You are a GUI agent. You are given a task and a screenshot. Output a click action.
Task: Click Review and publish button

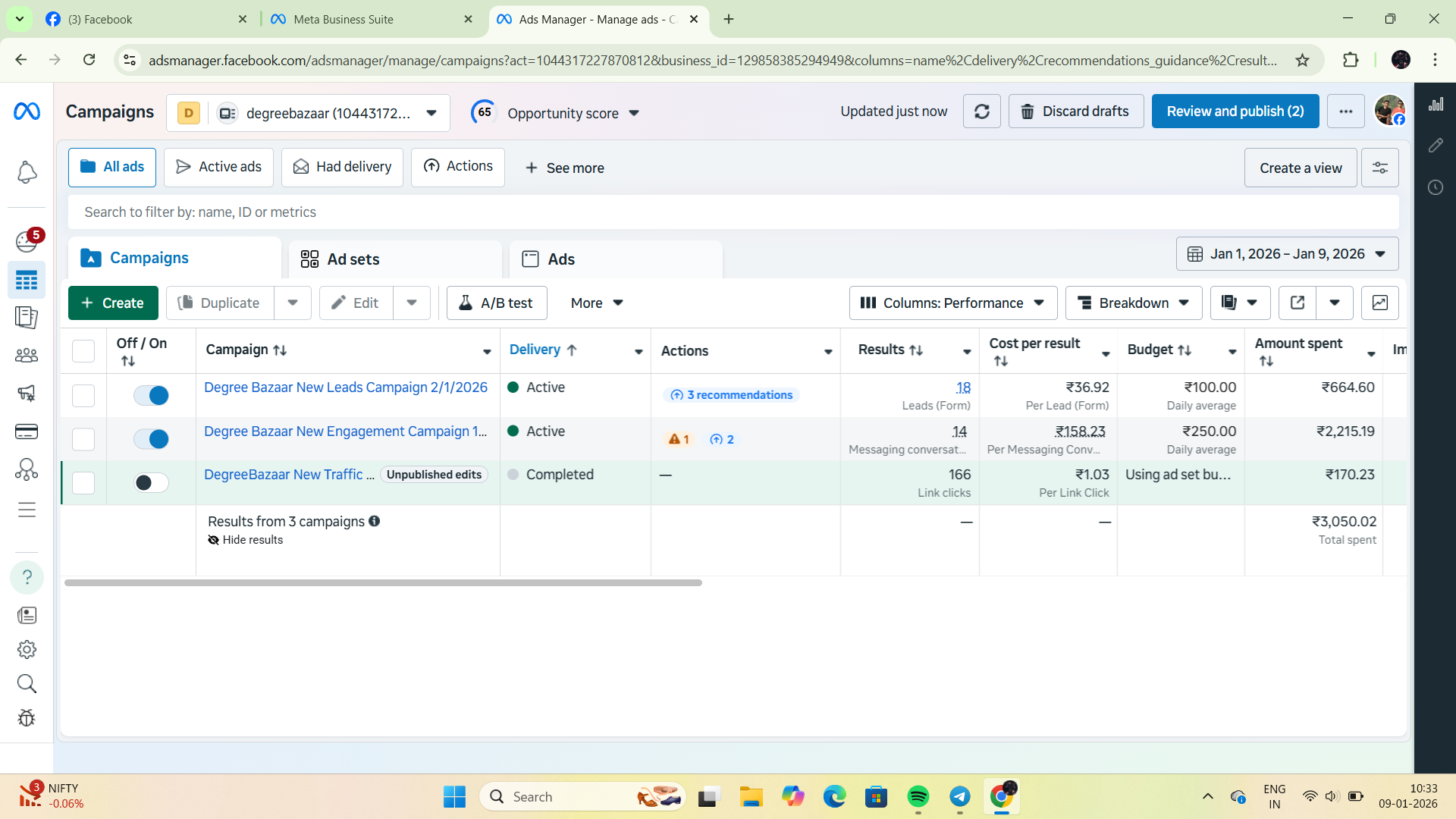1235,111
